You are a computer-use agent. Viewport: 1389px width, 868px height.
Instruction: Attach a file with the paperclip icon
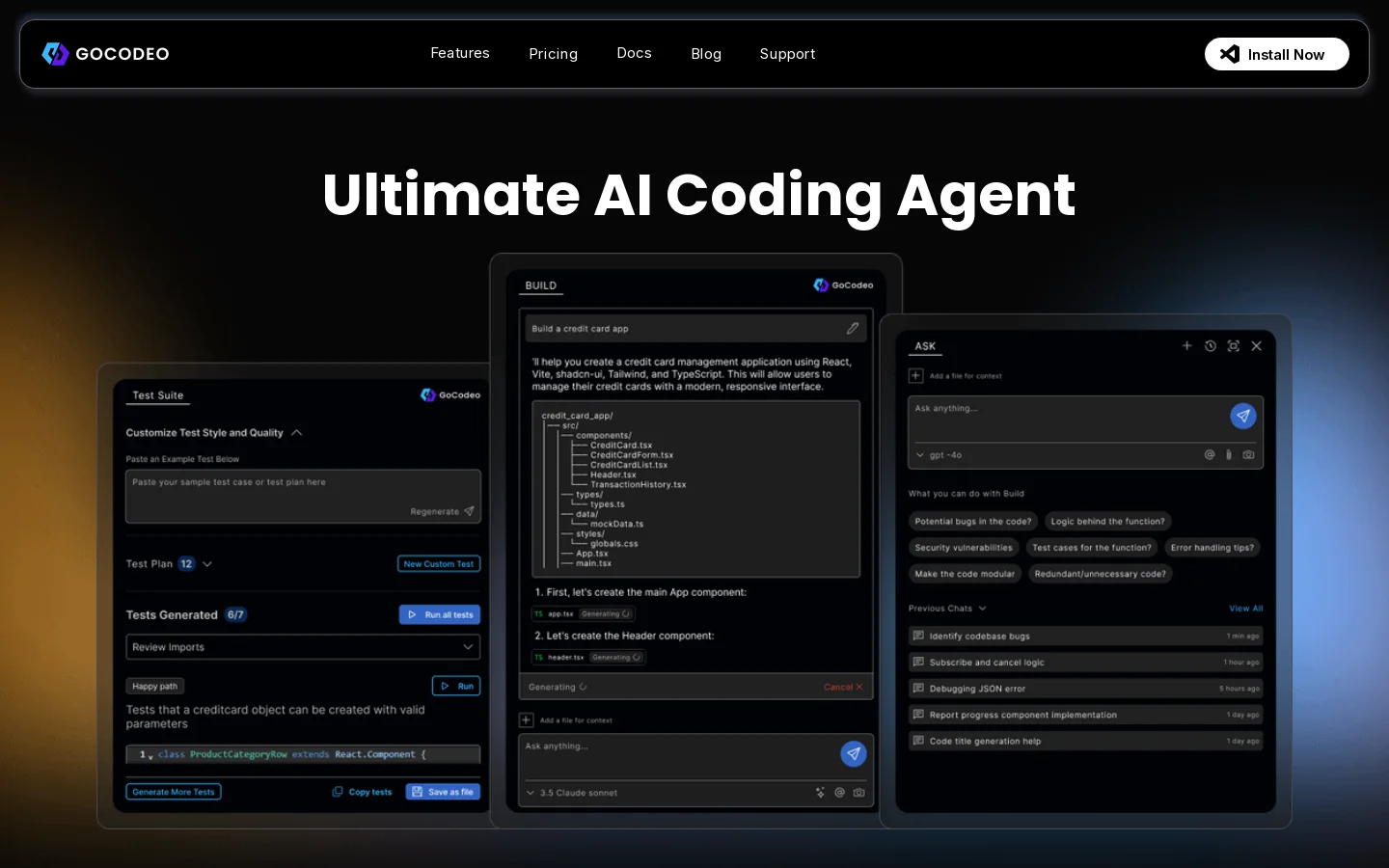(1229, 454)
